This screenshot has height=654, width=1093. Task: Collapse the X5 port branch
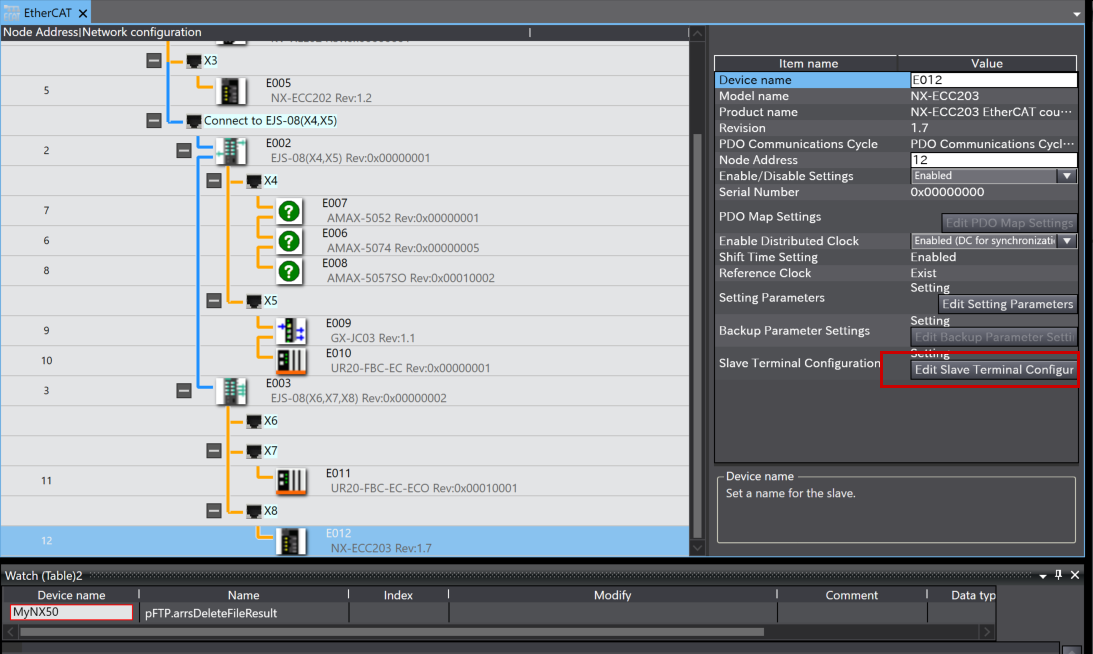coord(214,300)
